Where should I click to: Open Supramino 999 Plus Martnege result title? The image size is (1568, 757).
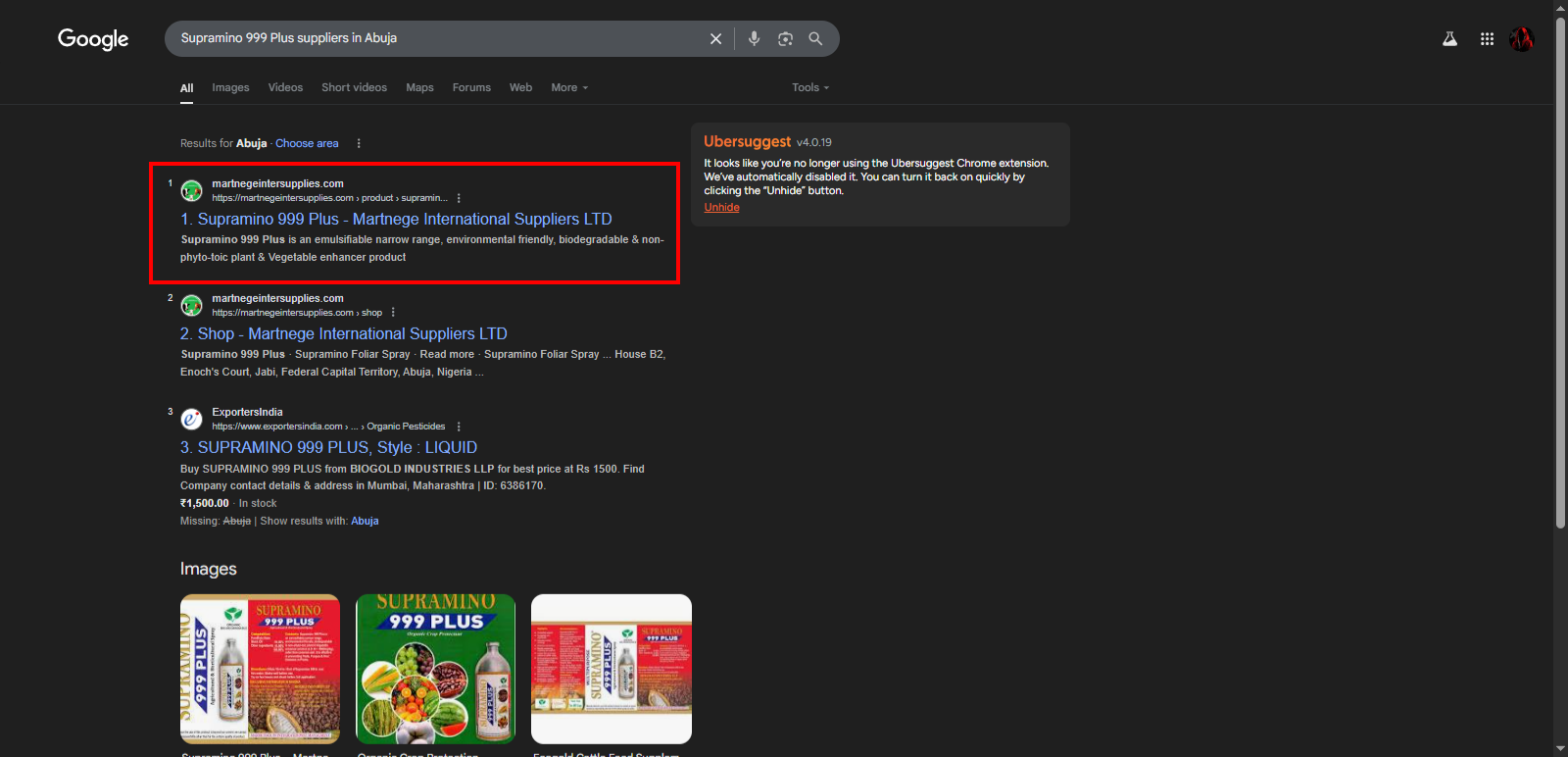tap(396, 219)
